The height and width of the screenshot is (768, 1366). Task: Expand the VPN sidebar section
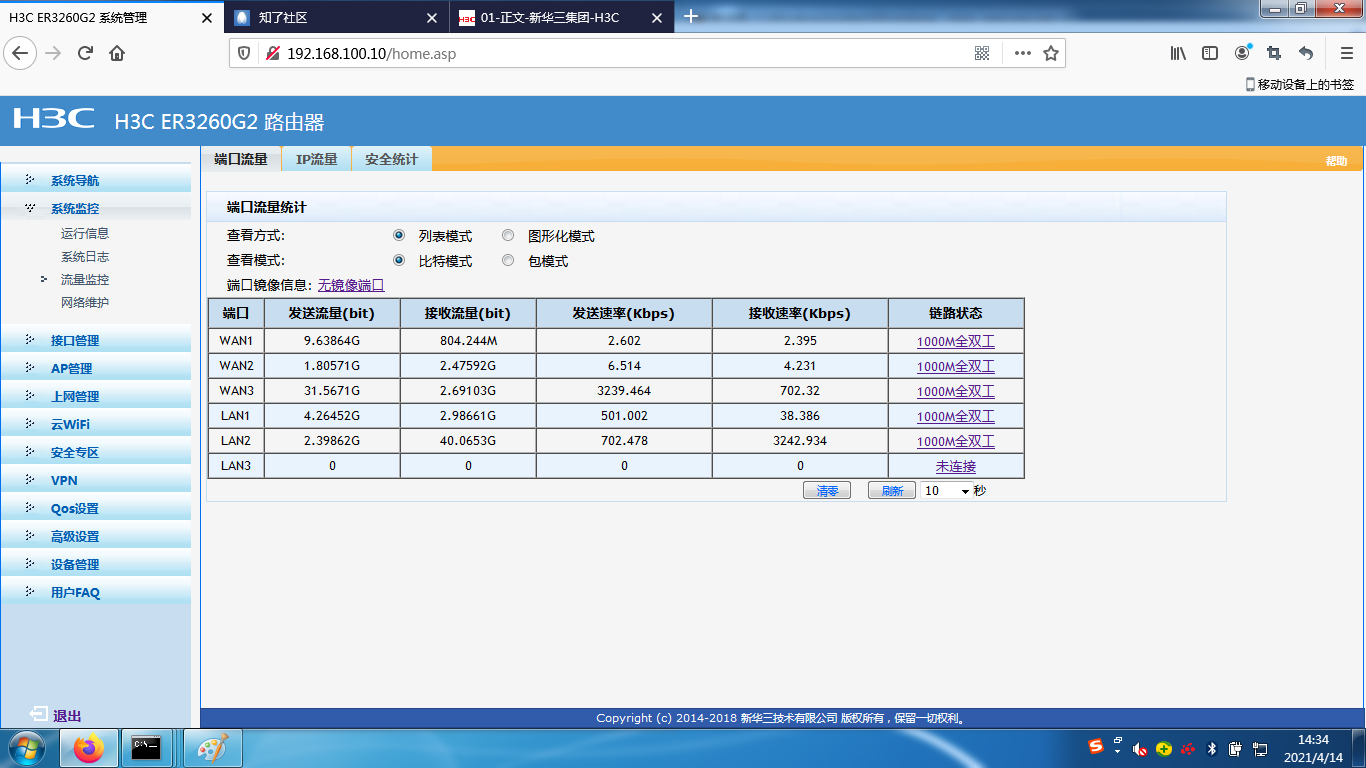tap(64, 481)
